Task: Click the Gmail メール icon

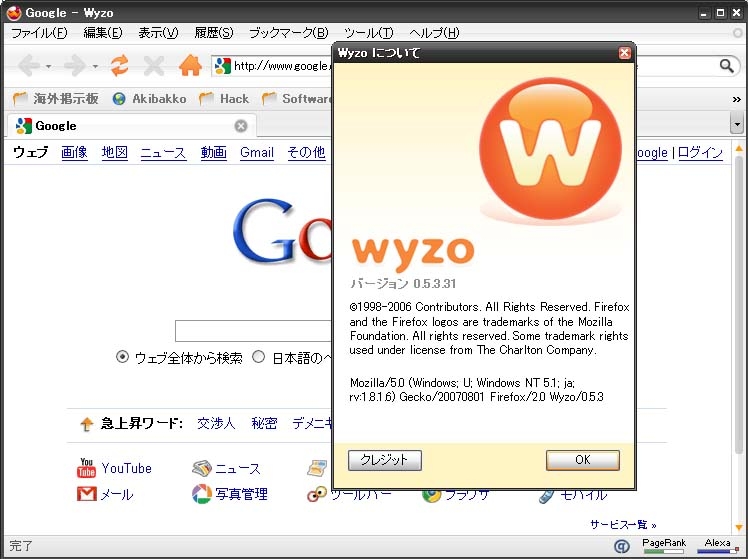Action: coord(86,494)
